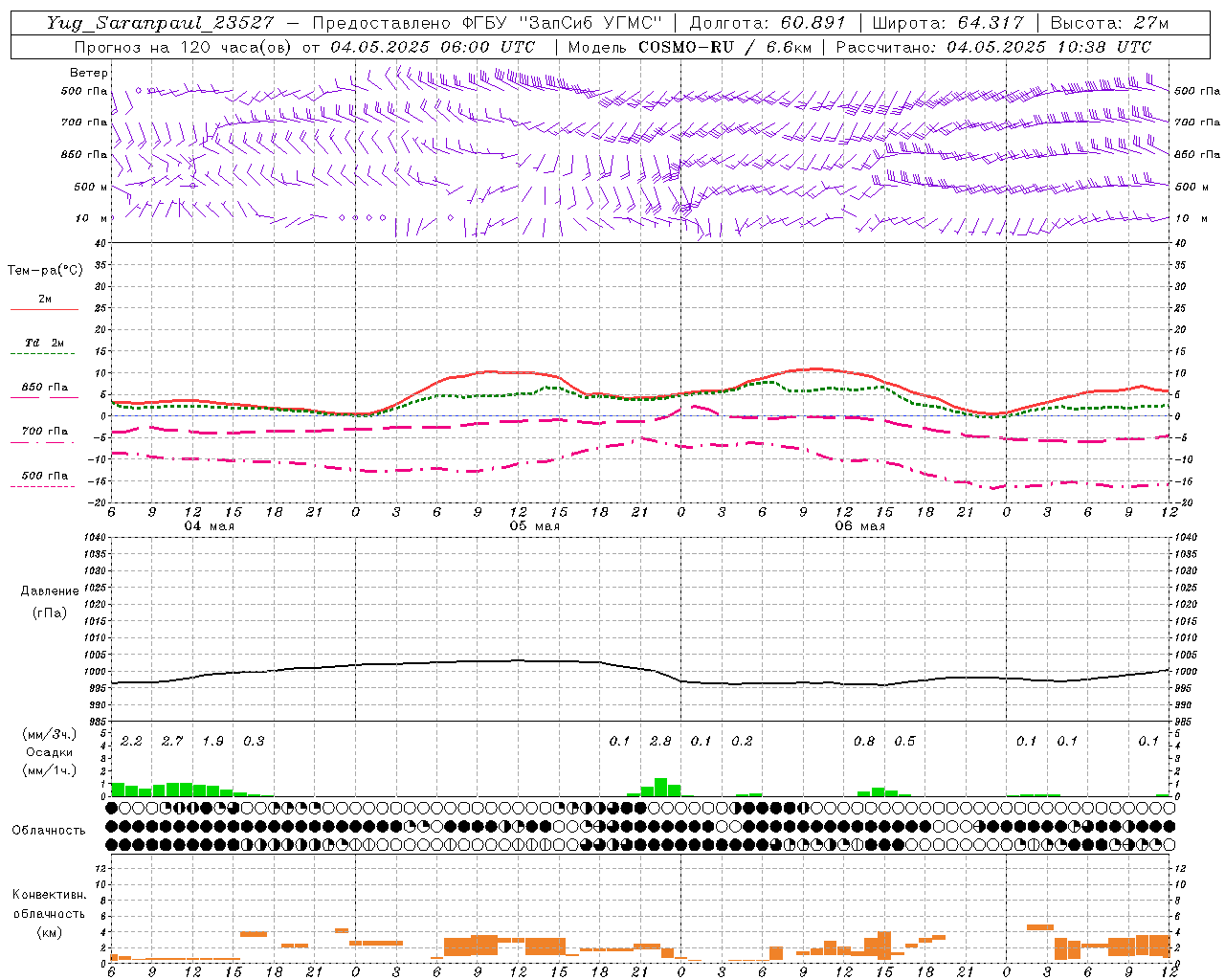Click the 0.8 precipitation value
1225x980 pixels.
(864, 741)
